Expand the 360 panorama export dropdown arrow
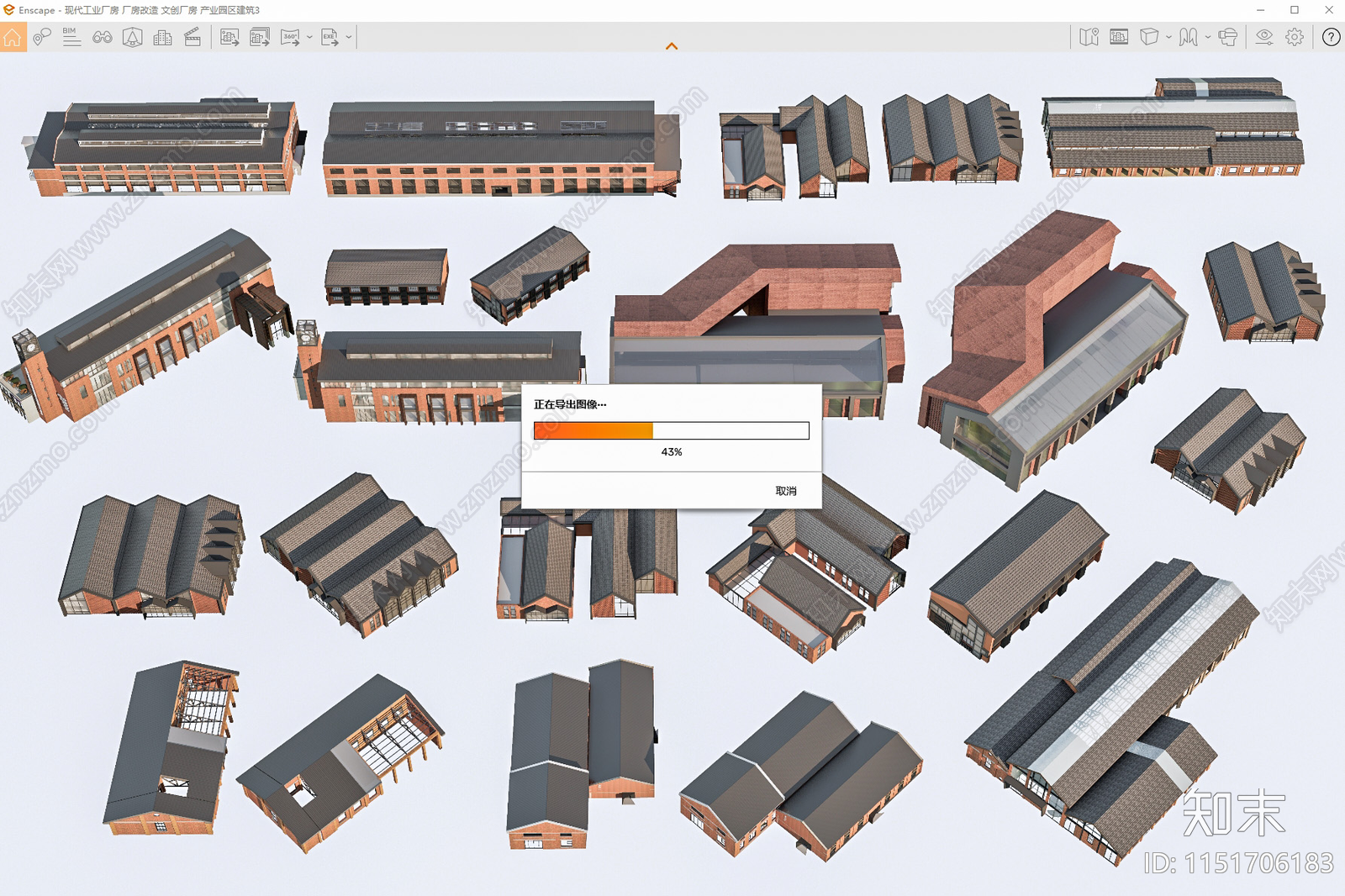The image size is (1345, 896). point(309,37)
